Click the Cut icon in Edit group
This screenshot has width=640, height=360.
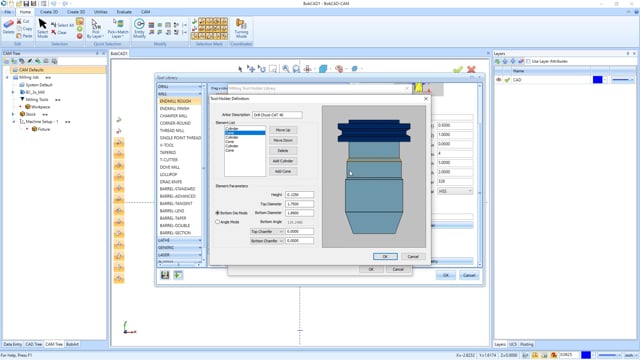(x=19, y=21)
